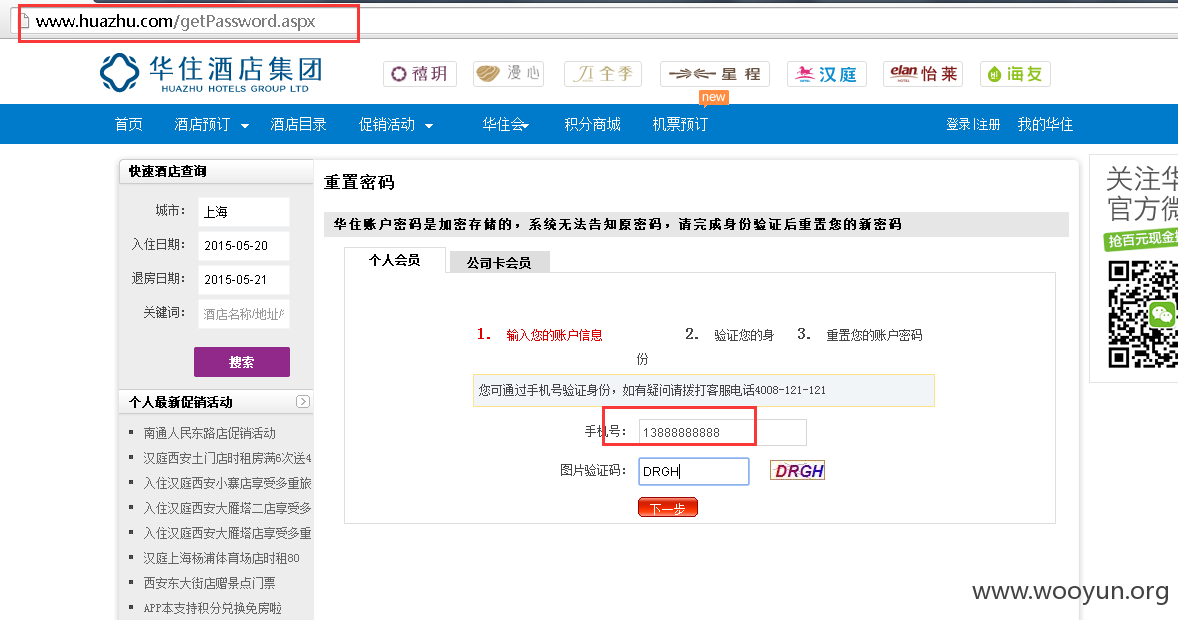
Task: Open the 星程 hotel brand logo
Action: [x=715, y=74]
